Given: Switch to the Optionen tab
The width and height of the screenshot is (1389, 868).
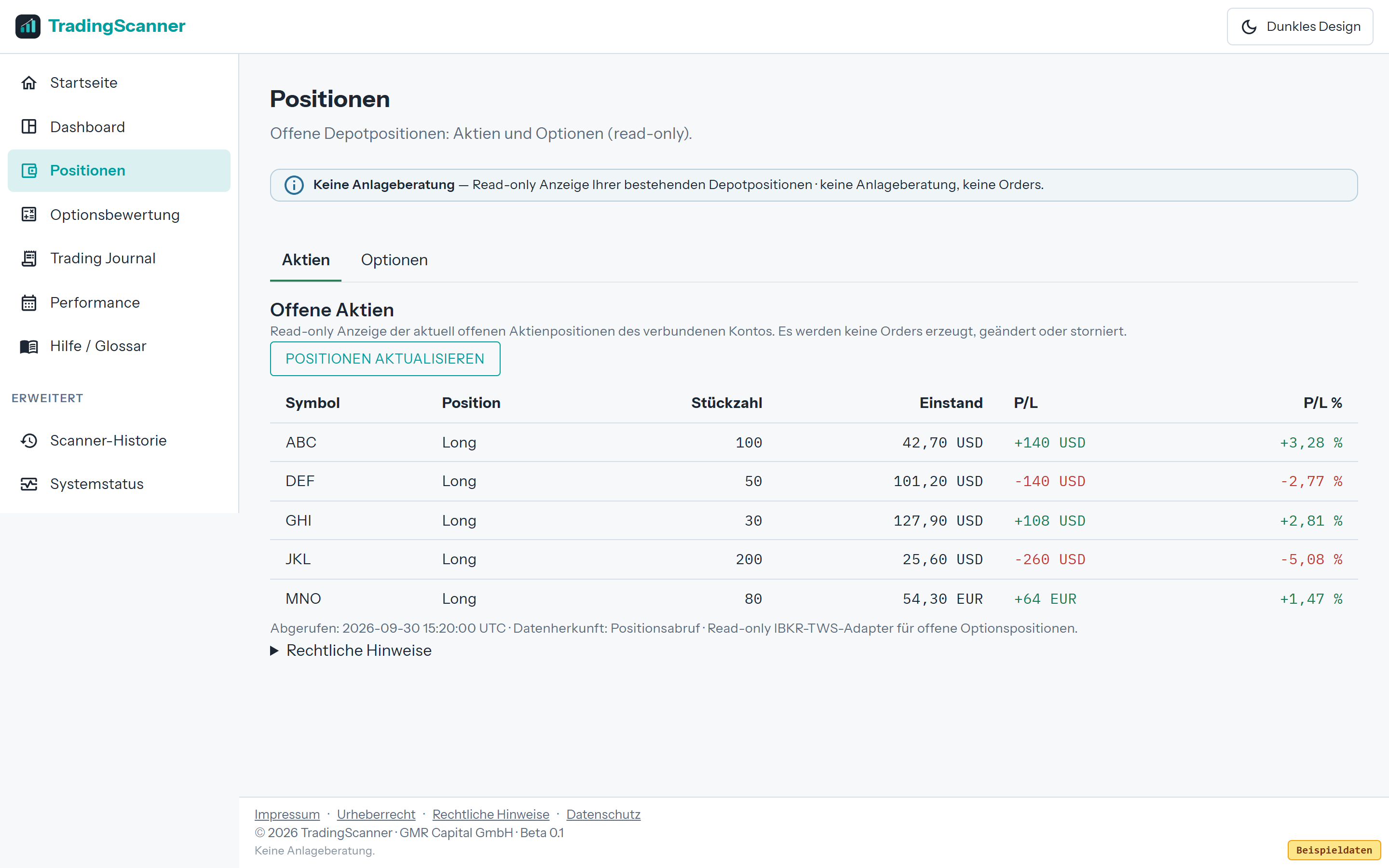Looking at the screenshot, I should 395,260.
